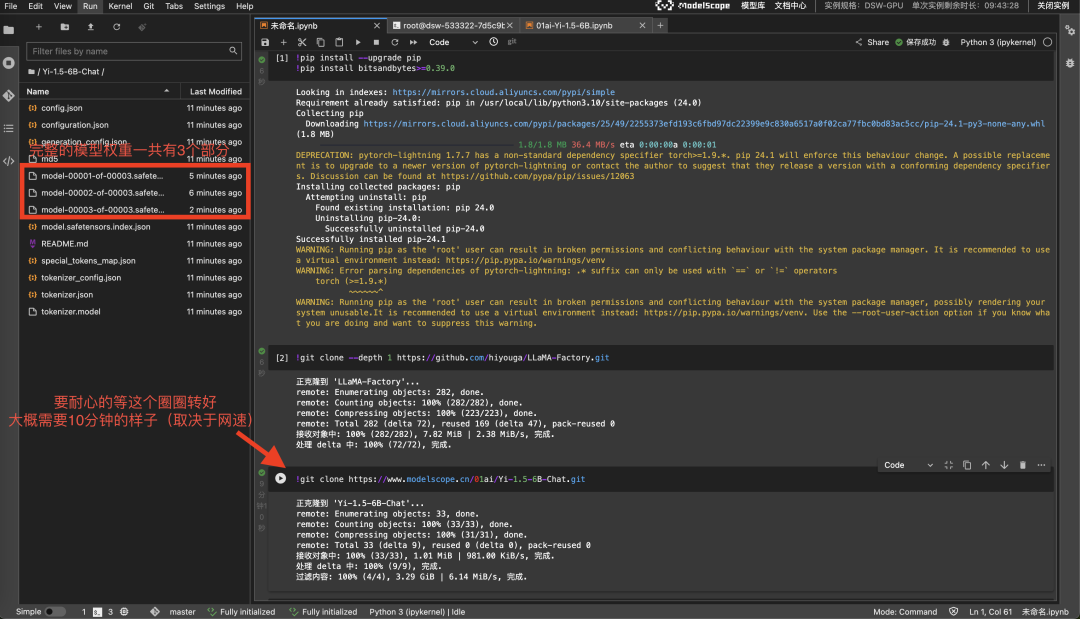Screen dimensions: 1080x619
Task: Open 模型库 link in header
Action: click(753, 6)
